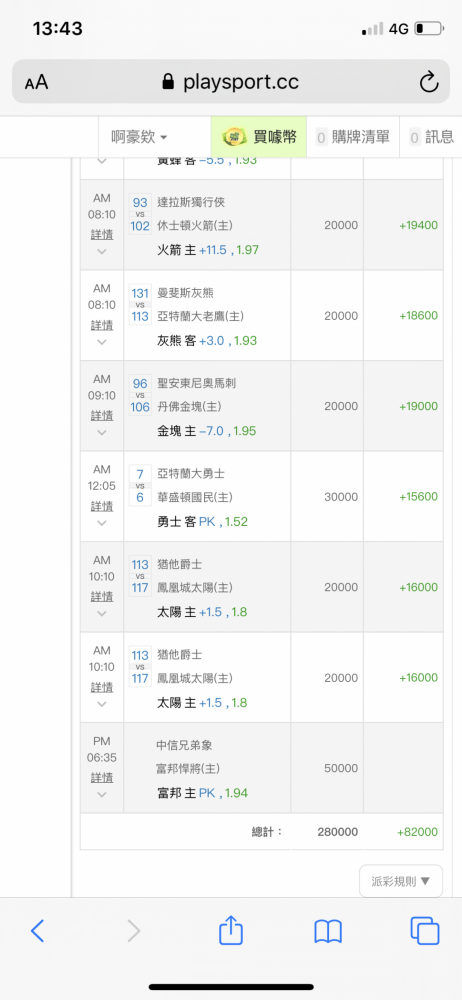Open the 訊息 messages tab

431,136
